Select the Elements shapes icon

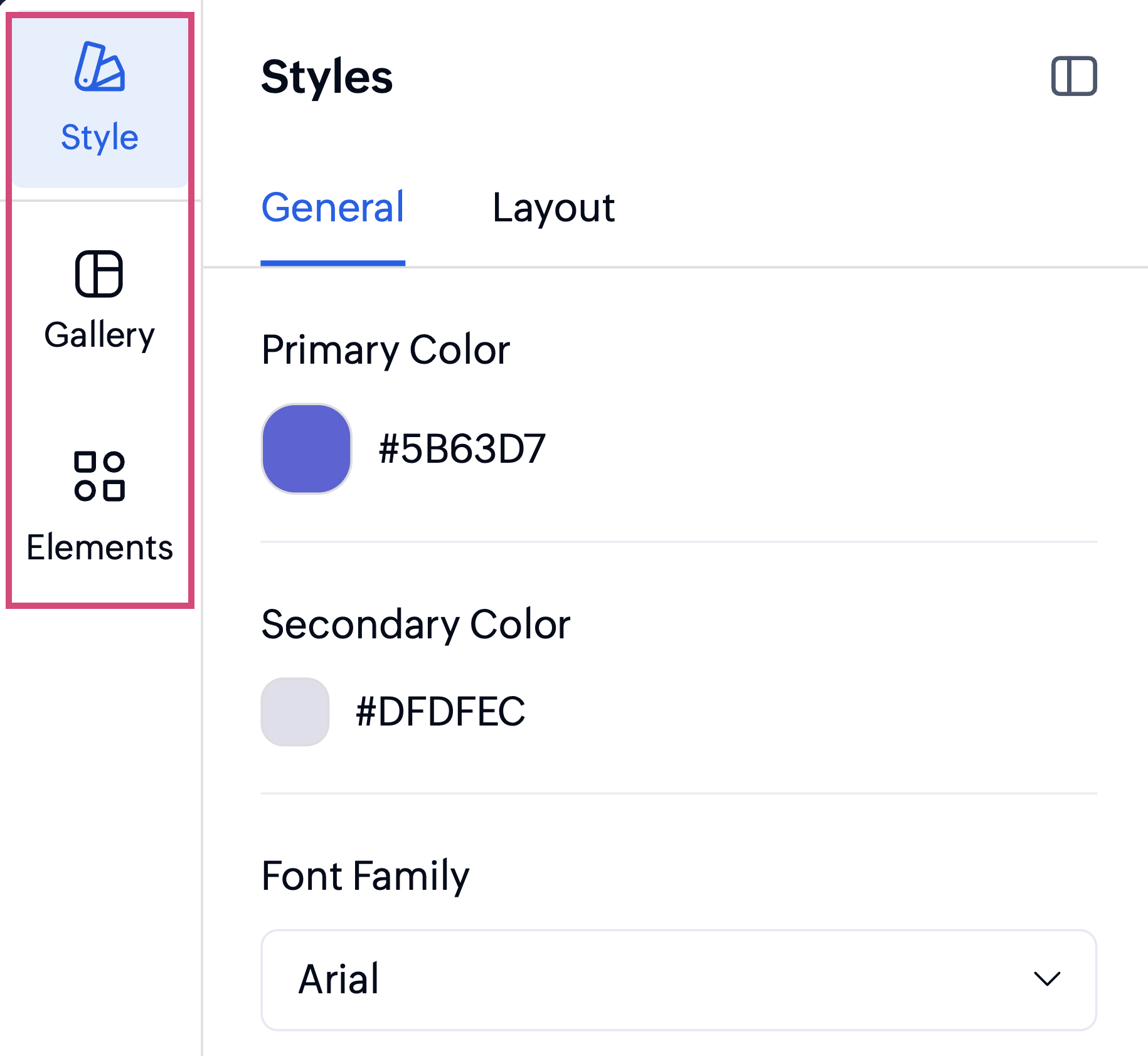point(99,476)
